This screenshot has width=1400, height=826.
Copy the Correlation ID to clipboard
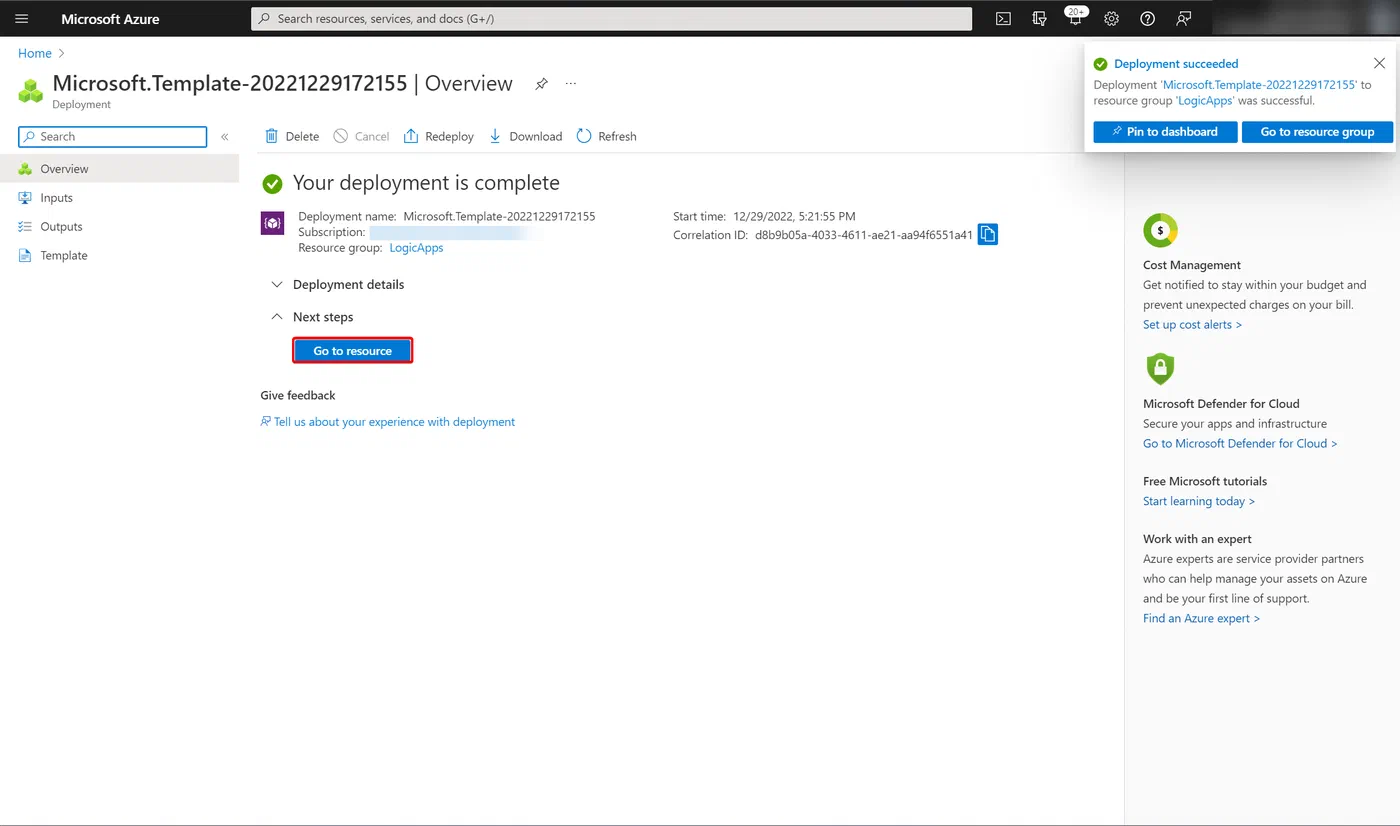tap(987, 235)
